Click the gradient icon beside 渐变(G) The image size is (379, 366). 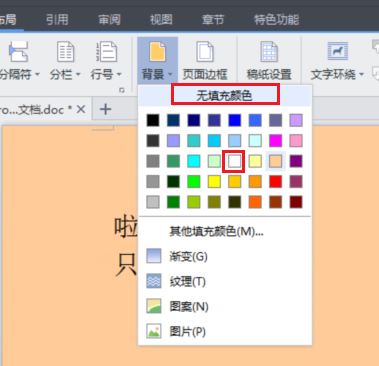coord(154,256)
